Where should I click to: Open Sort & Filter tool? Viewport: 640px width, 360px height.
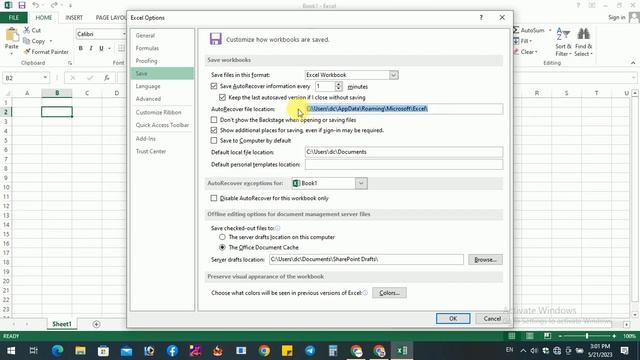point(563,42)
